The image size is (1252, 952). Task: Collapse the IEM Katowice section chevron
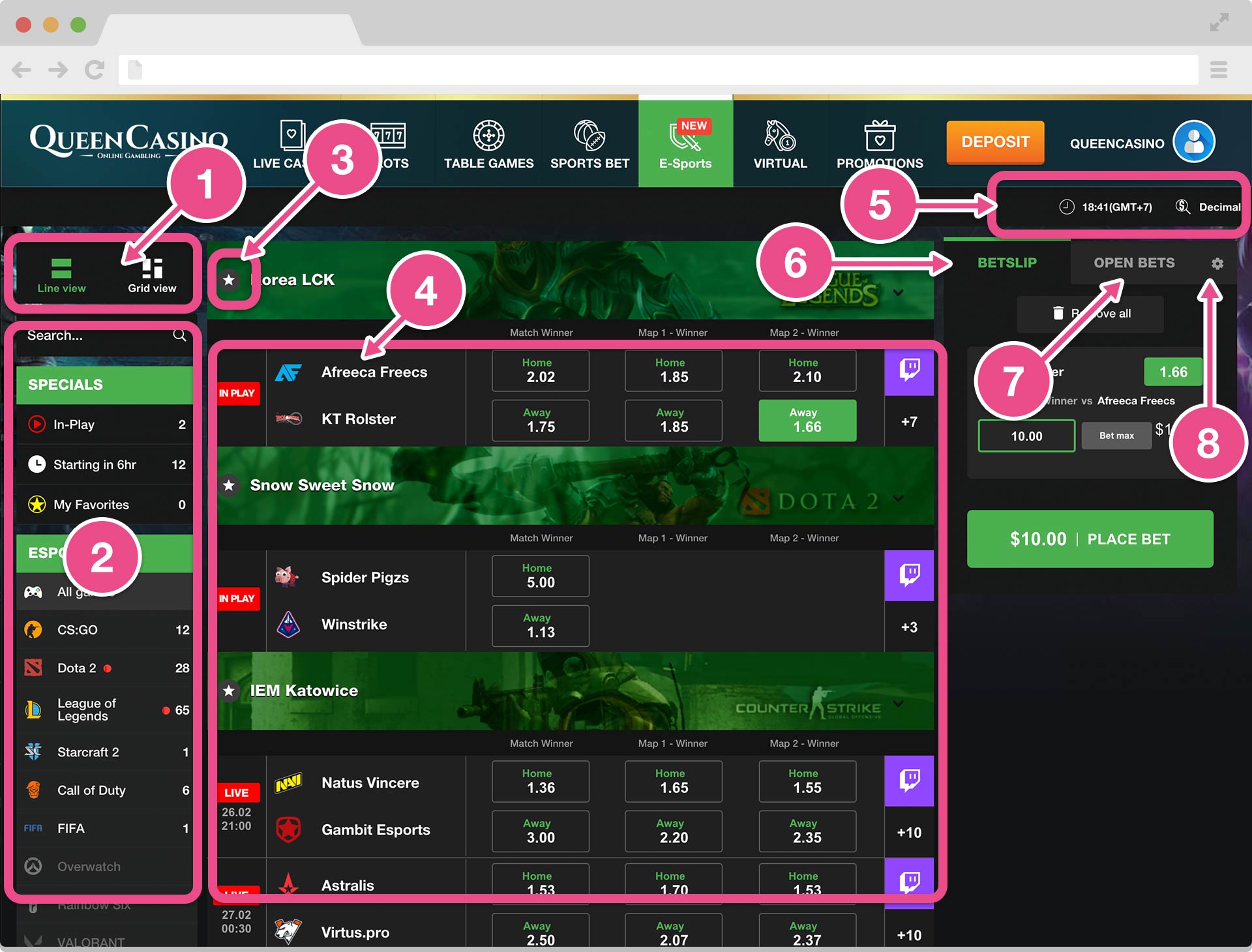(x=899, y=703)
